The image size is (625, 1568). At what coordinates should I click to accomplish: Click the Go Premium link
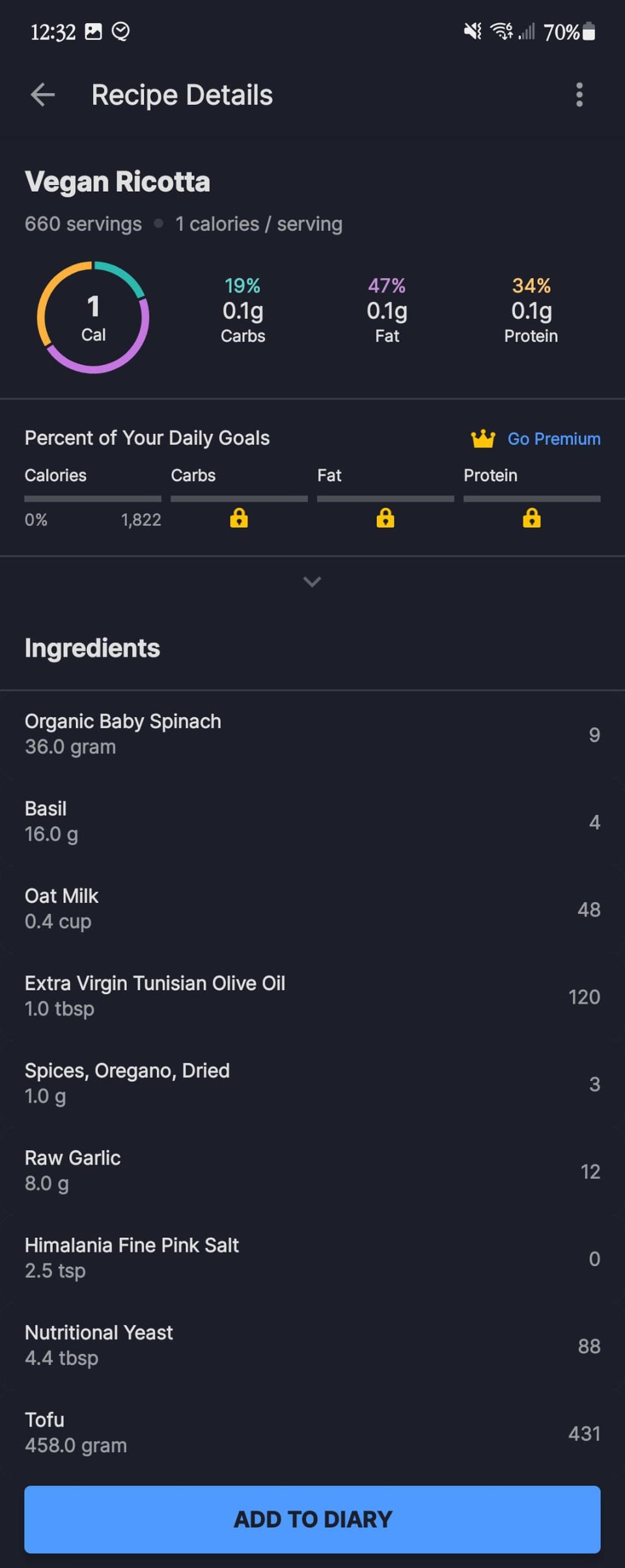(x=554, y=439)
